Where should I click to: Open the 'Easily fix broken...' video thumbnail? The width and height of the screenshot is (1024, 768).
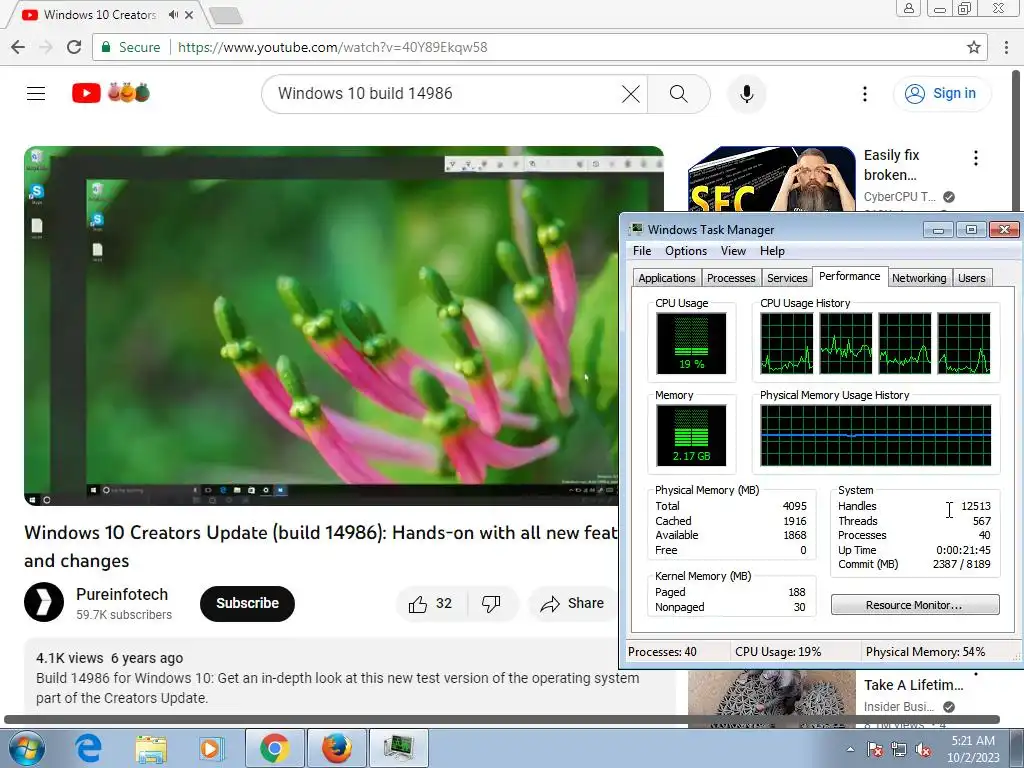pyautogui.click(x=771, y=179)
